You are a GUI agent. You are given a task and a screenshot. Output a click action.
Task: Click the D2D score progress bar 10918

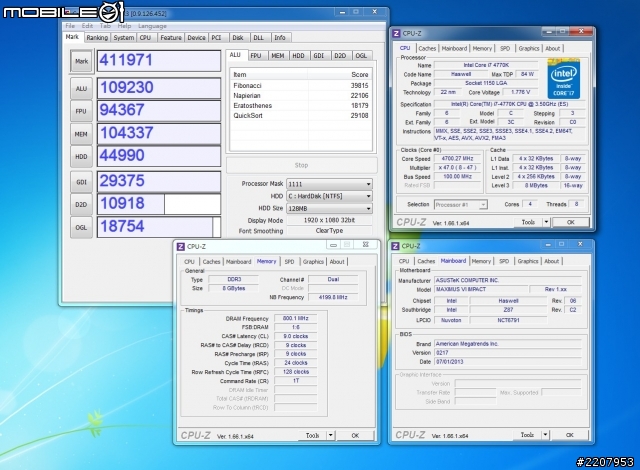(x=159, y=204)
